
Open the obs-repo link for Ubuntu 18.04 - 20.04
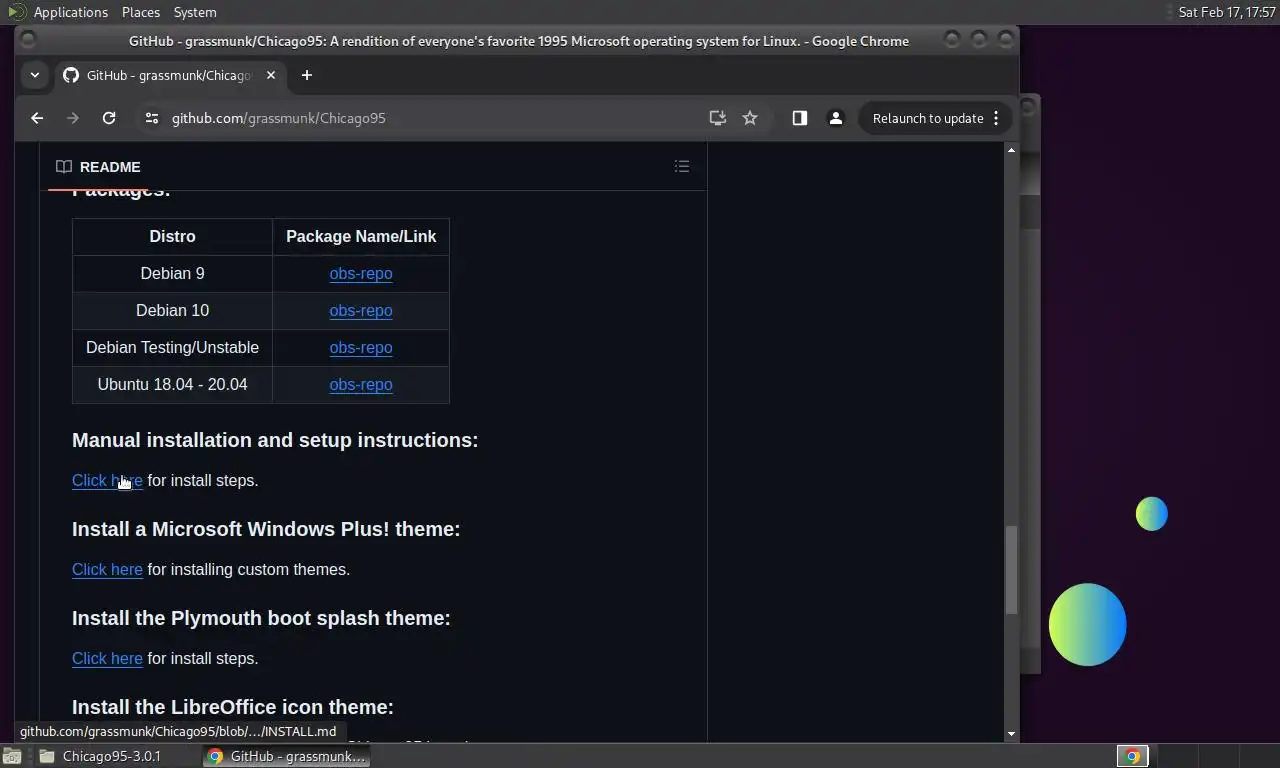[x=361, y=384]
